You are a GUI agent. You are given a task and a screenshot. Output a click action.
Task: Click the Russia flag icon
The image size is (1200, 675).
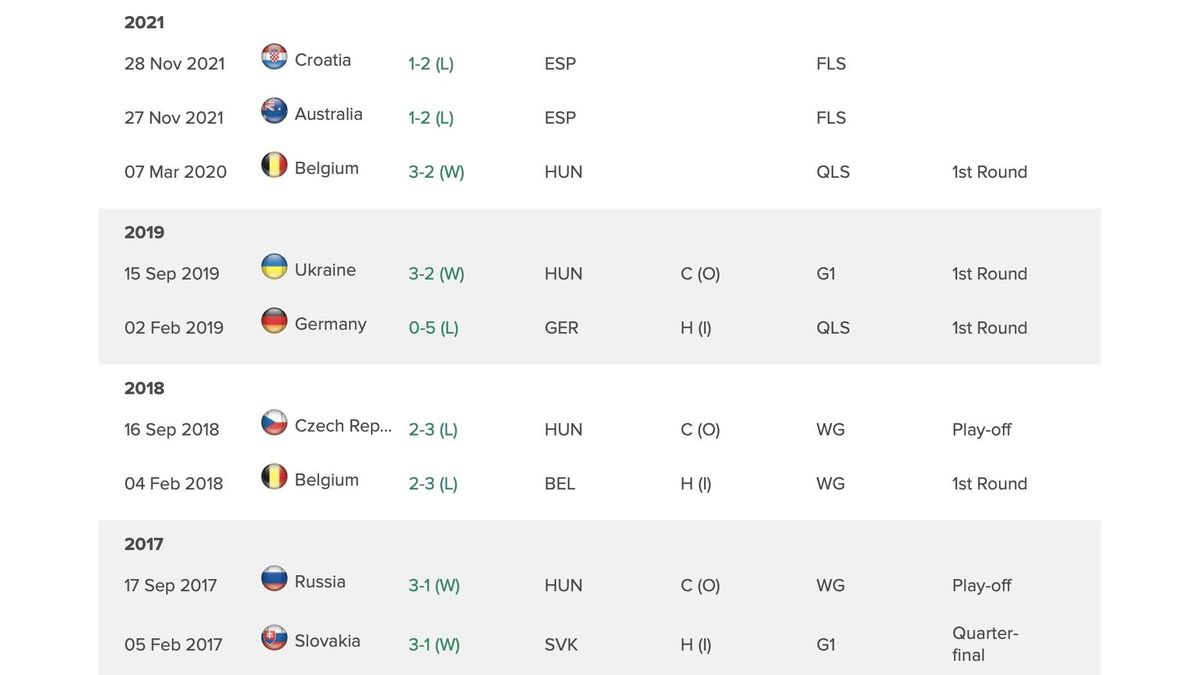(x=274, y=579)
